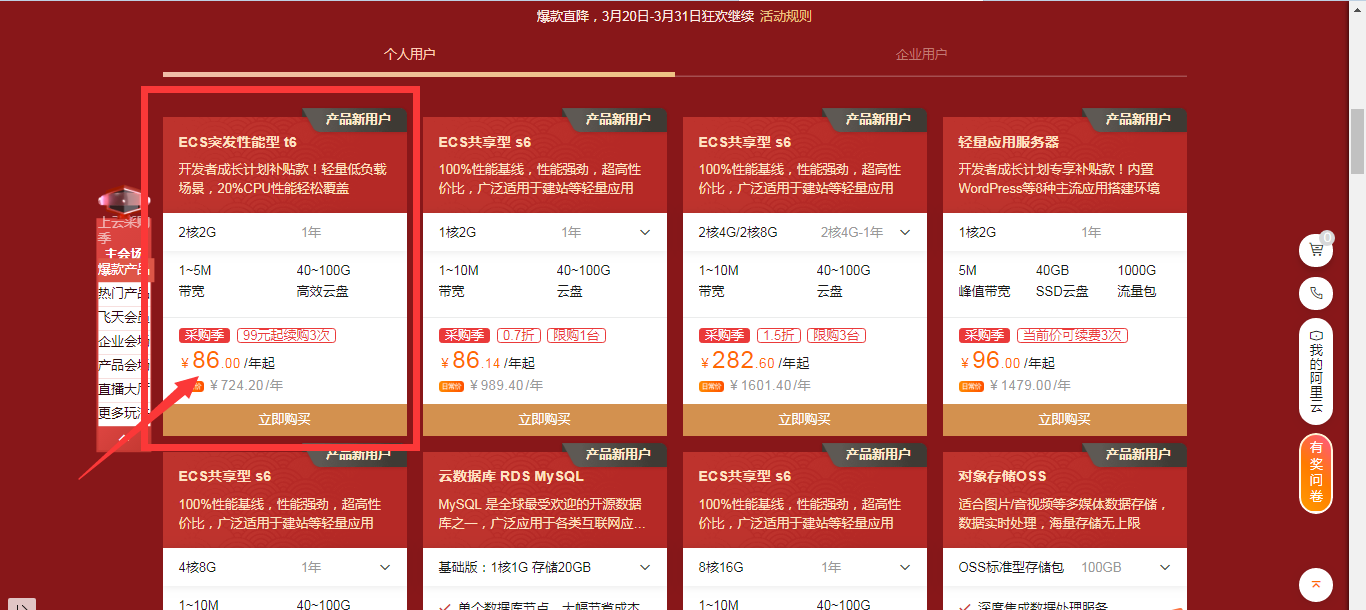The height and width of the screenshot is (610, 1366).
Task: Click the 2核2G spec on the t6 card
Action: [197, 232]
